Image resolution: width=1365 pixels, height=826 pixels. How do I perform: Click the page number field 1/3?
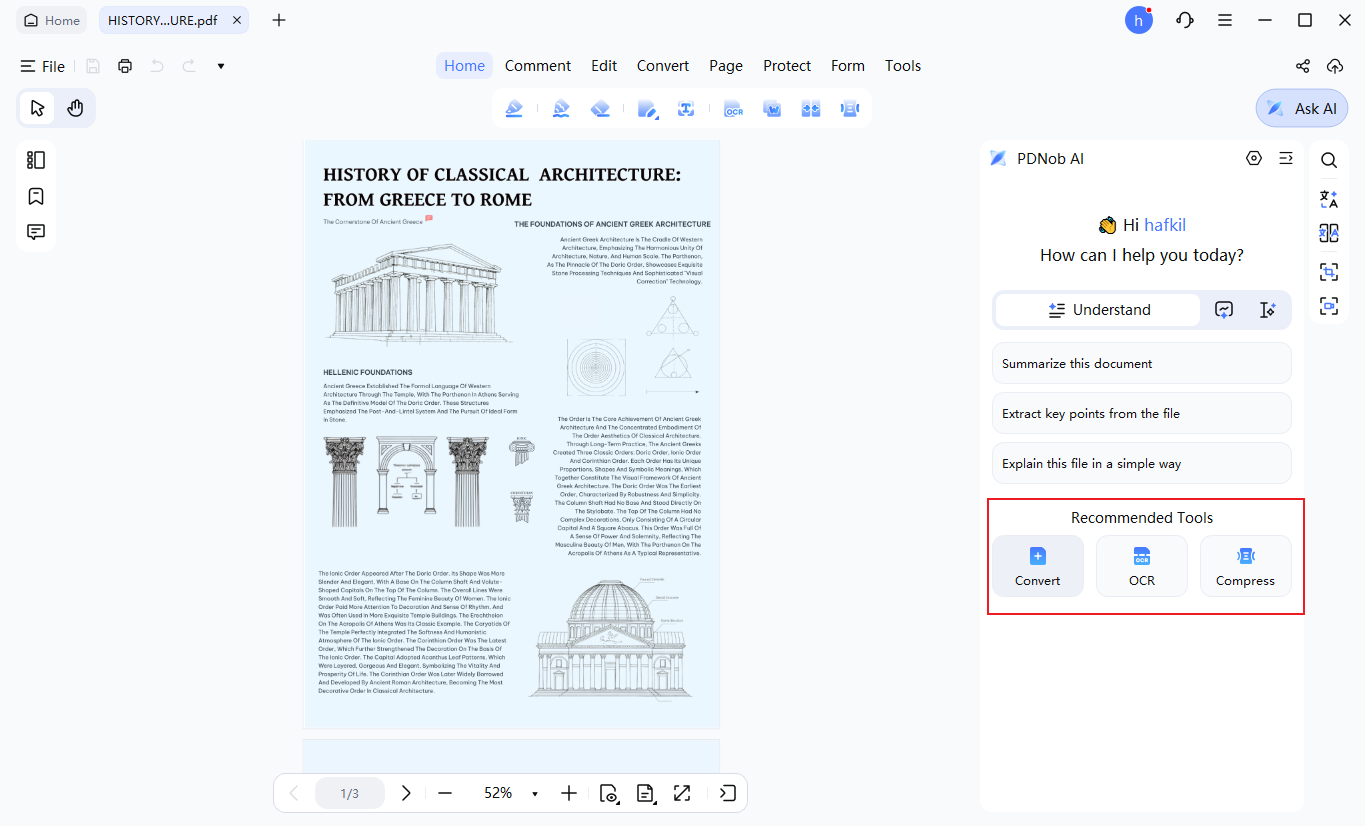click(350, 793)
